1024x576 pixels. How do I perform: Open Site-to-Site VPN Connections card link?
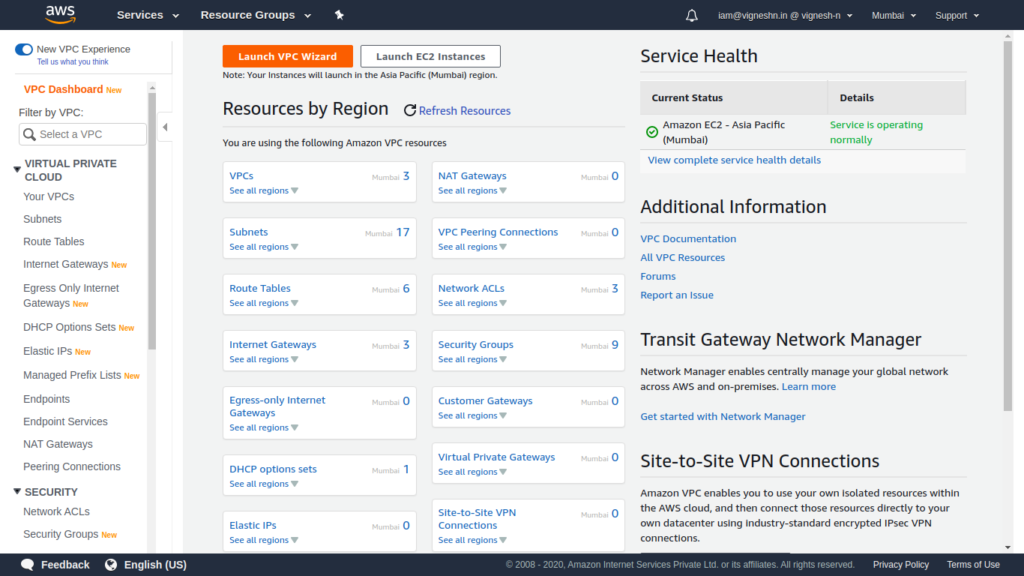pyautogui.click(x=477, y=519)
